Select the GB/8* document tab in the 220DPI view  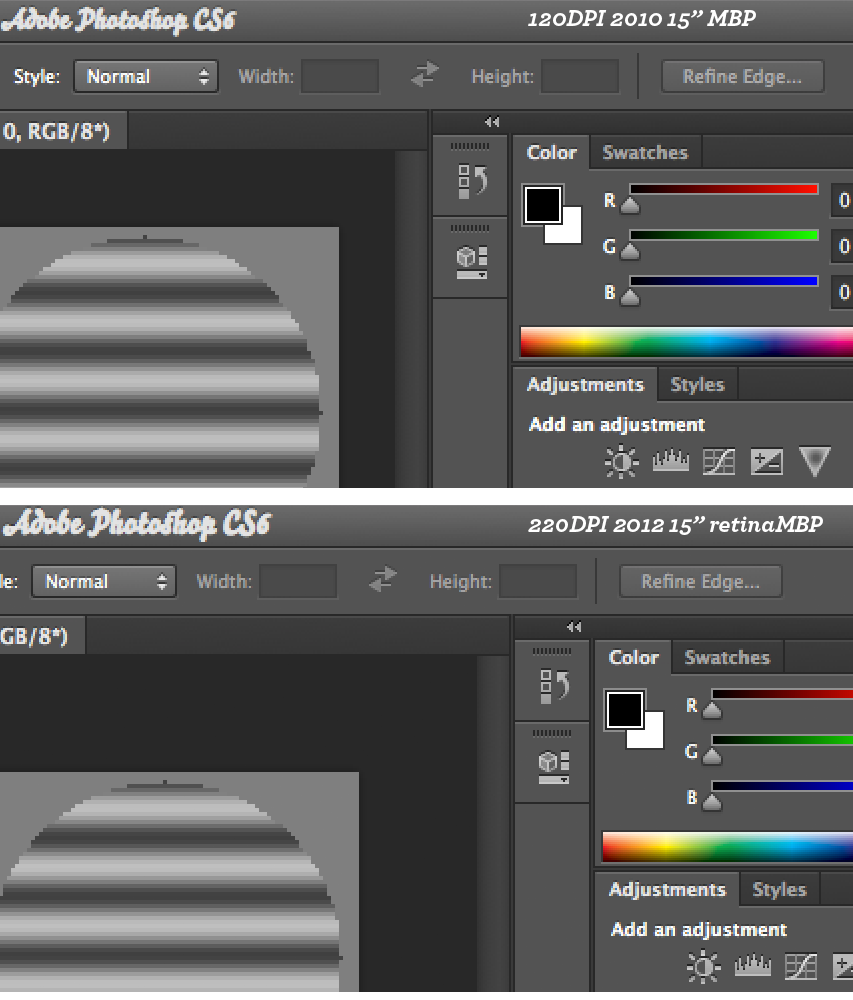coord(42,636)
